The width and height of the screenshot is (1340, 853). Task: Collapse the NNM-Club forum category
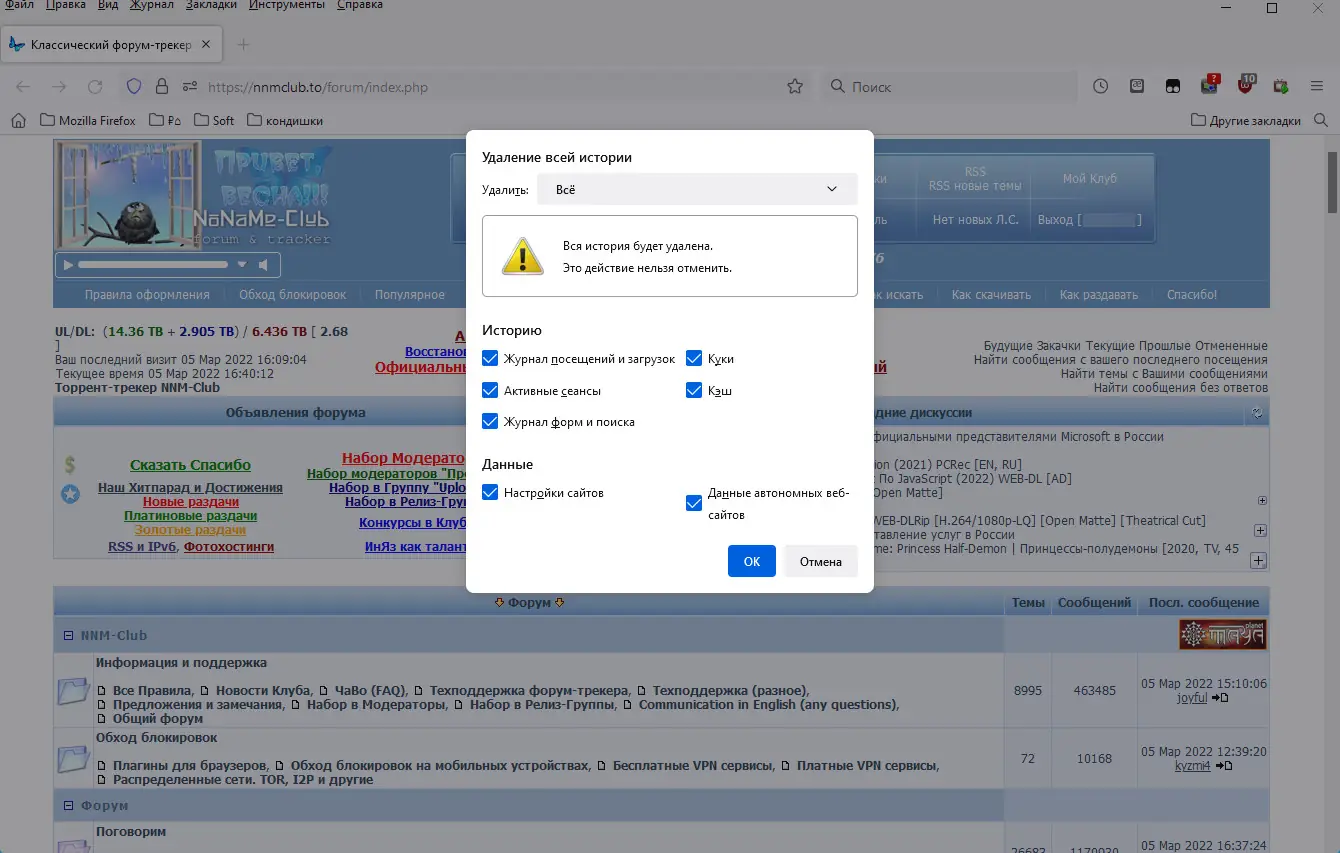pos(69,635)
